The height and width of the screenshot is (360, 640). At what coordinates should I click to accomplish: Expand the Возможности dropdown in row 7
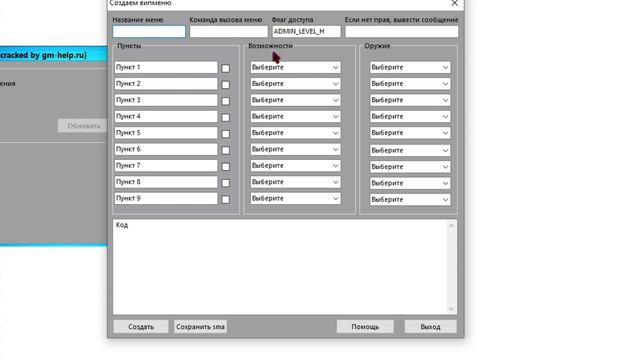[x=296, y=165]
